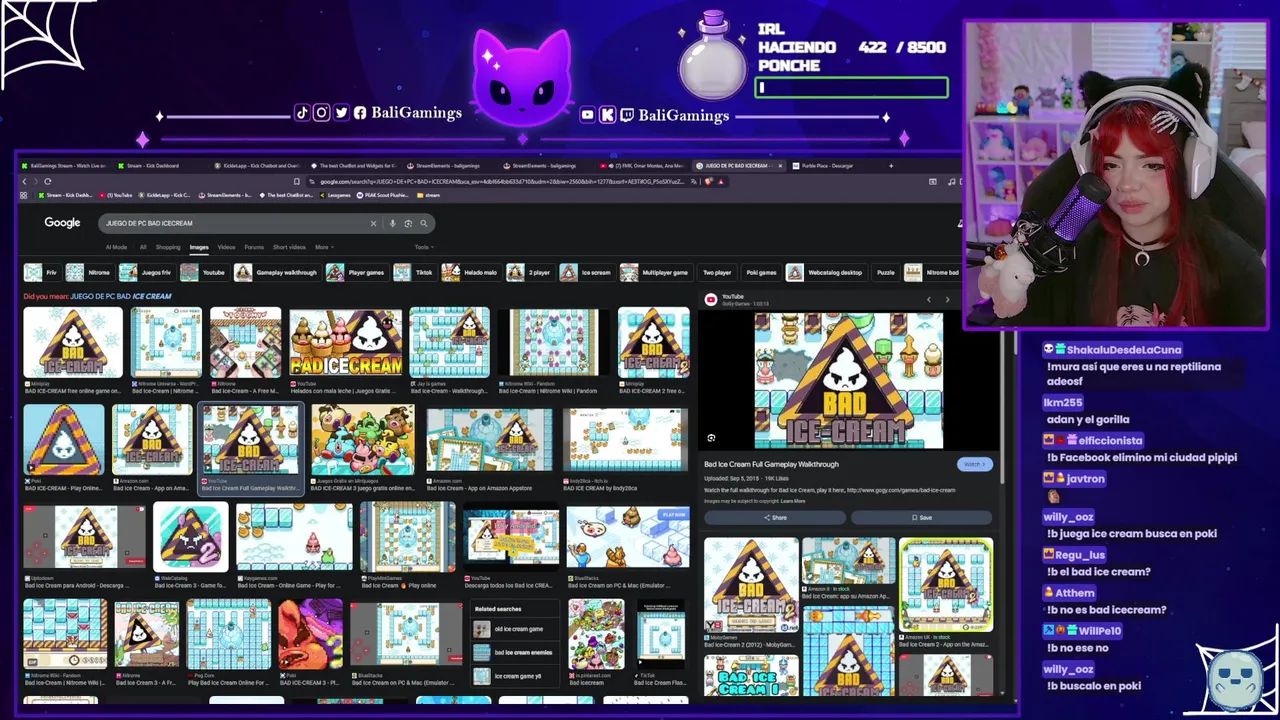The image size is (1280, 720).
Task: Clear the Google search box
Action: 373,223
